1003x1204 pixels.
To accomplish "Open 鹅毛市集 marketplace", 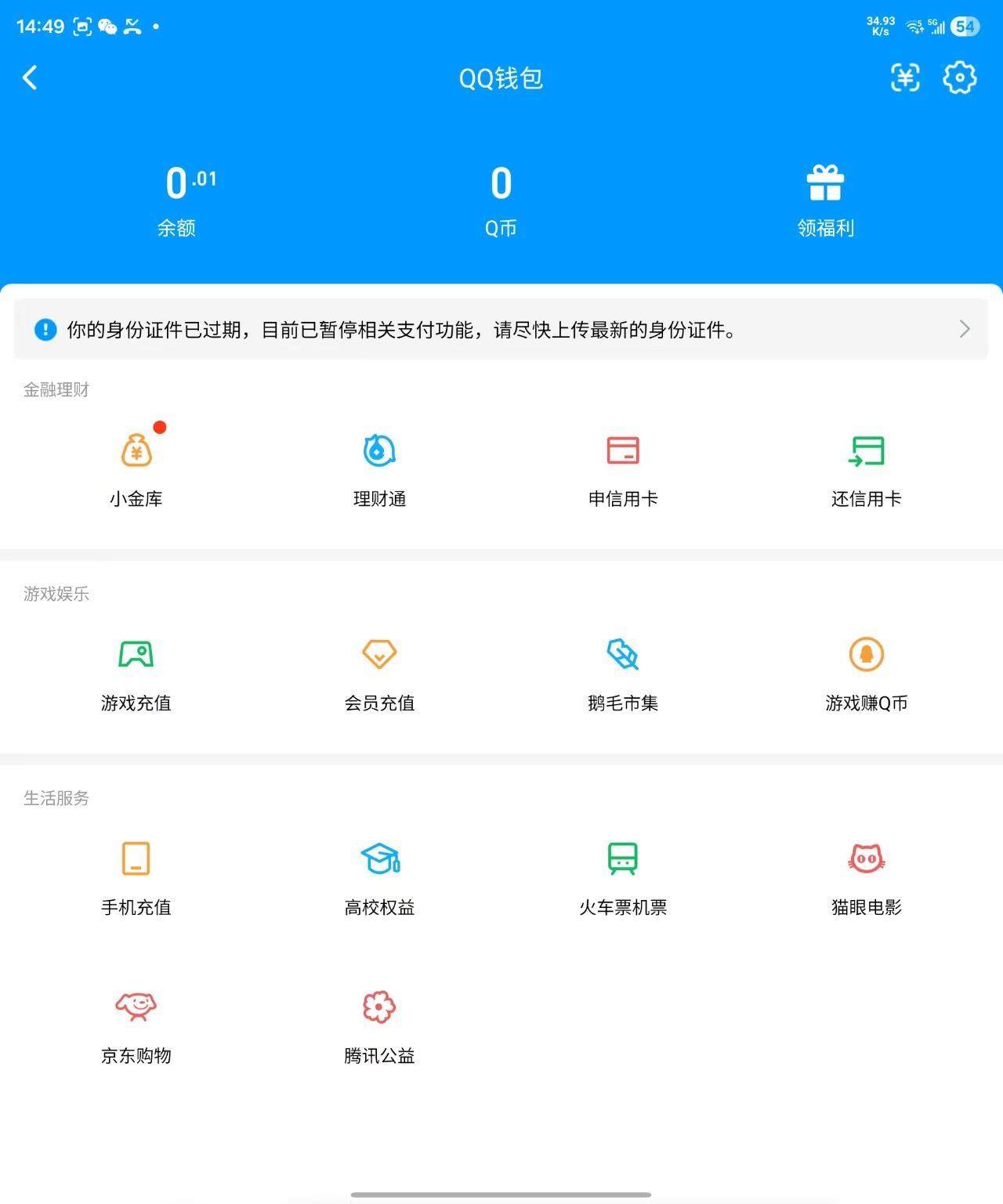I will click(623, 672).
